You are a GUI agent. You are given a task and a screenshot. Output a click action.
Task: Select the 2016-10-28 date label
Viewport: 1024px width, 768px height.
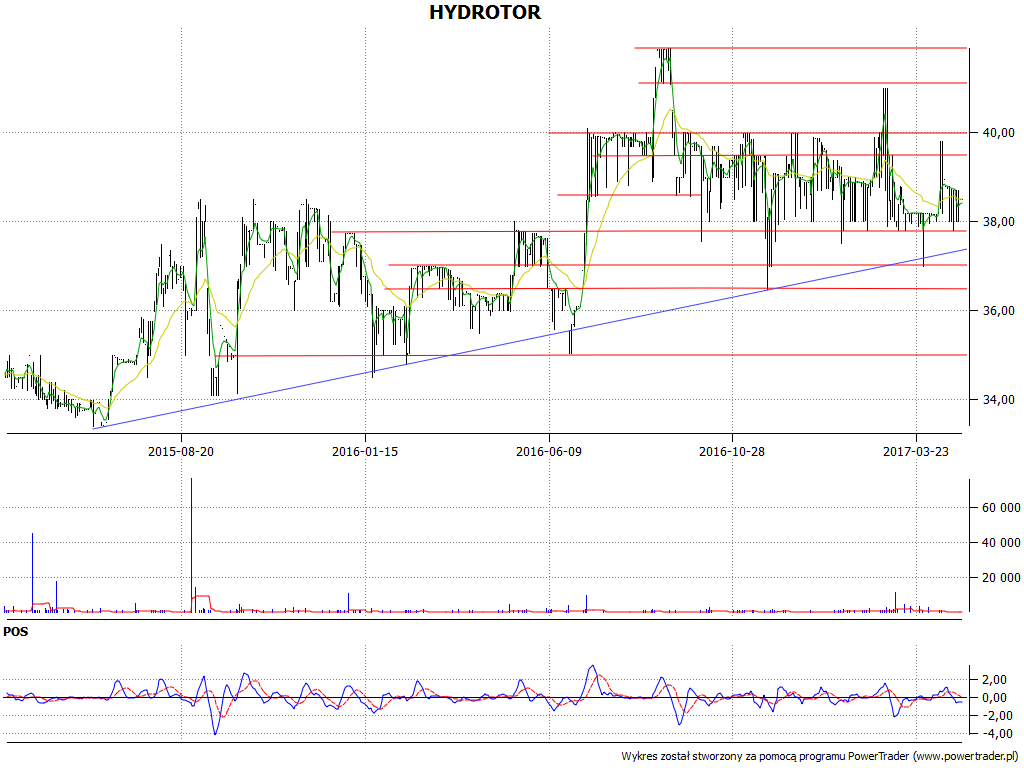[x=732, y=451]
